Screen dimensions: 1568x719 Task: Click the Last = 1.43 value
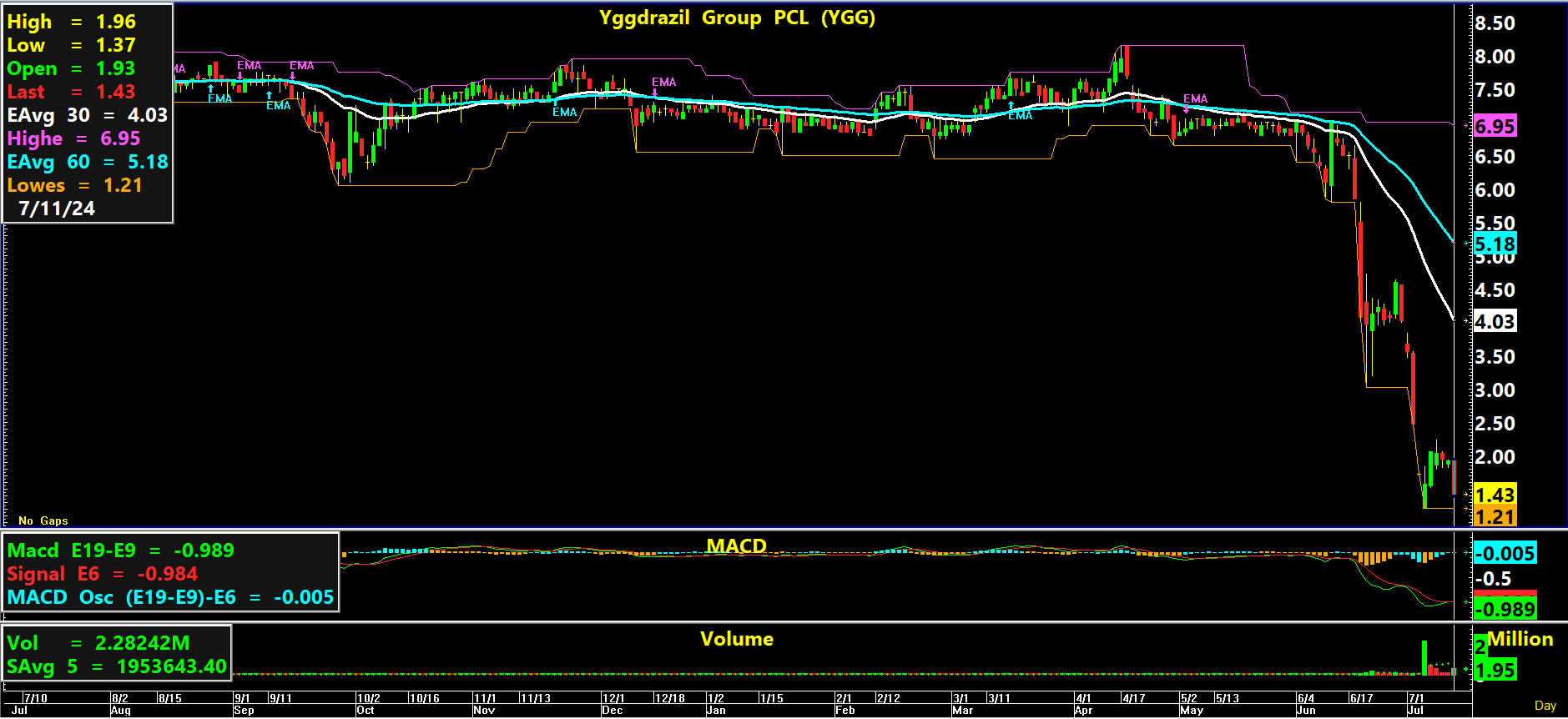pos(71,92)
